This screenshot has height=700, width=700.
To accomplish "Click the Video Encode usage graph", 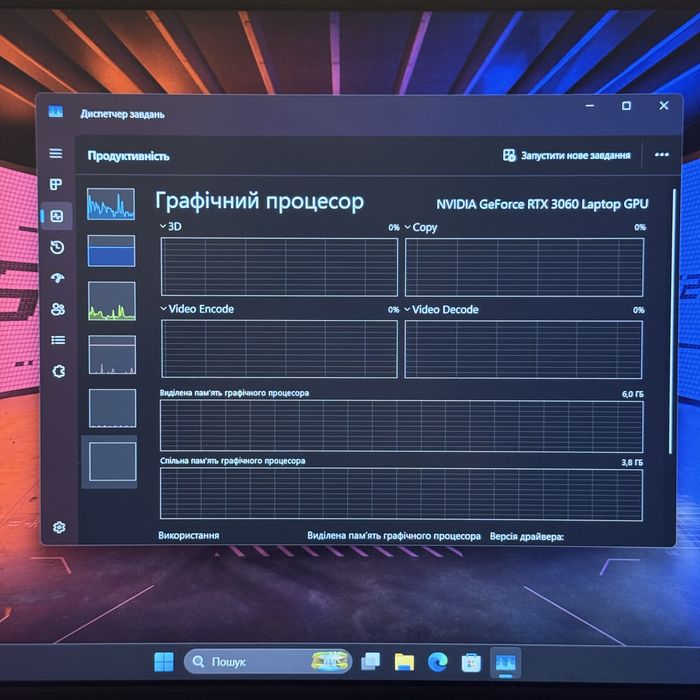I will point(279,349).
